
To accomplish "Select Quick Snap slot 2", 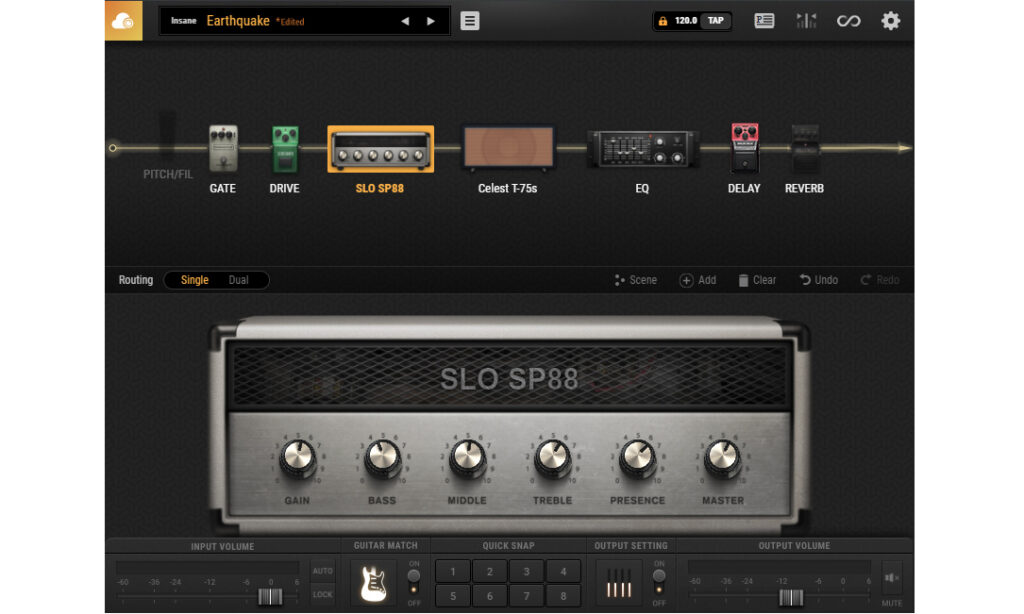I will (x=490, y=572).
